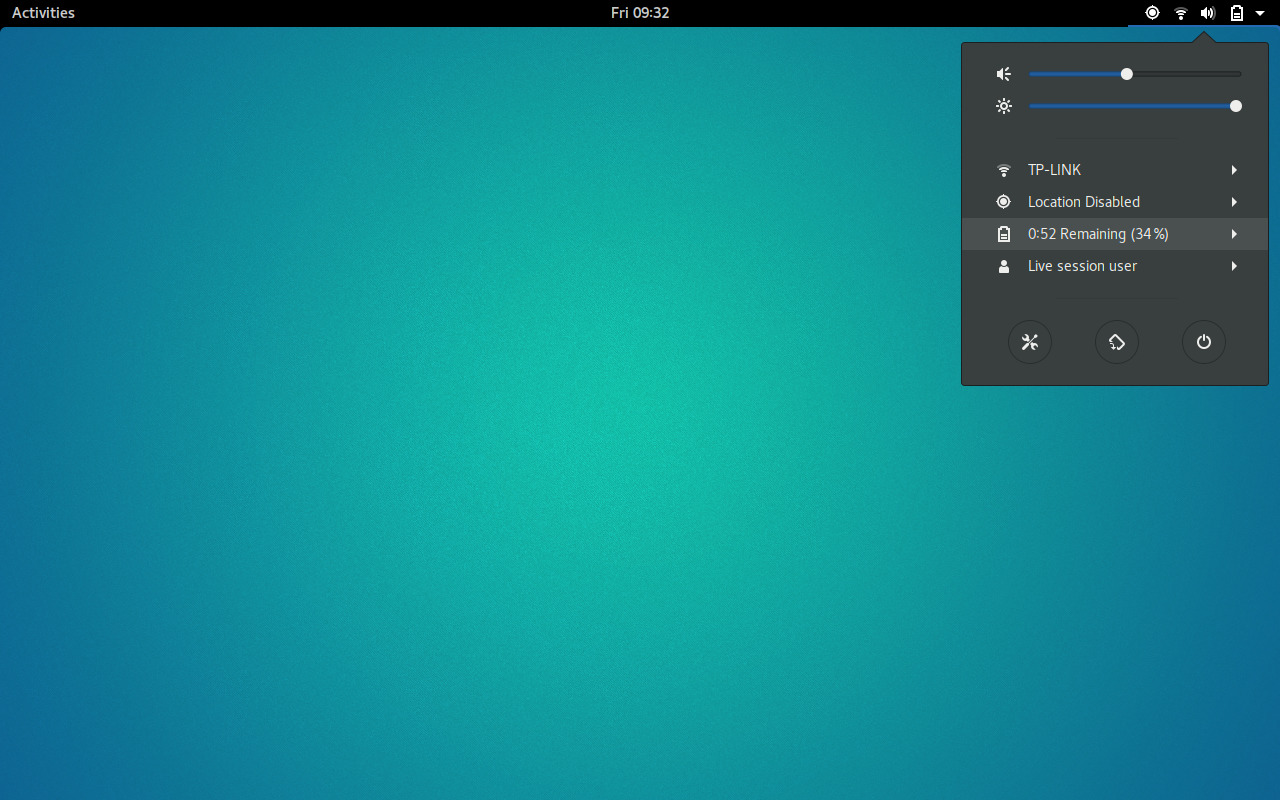This screenshot has width=1280, height=800.
Task: Expand the TP-LINK network submenu
Action: coord(1234,170)
